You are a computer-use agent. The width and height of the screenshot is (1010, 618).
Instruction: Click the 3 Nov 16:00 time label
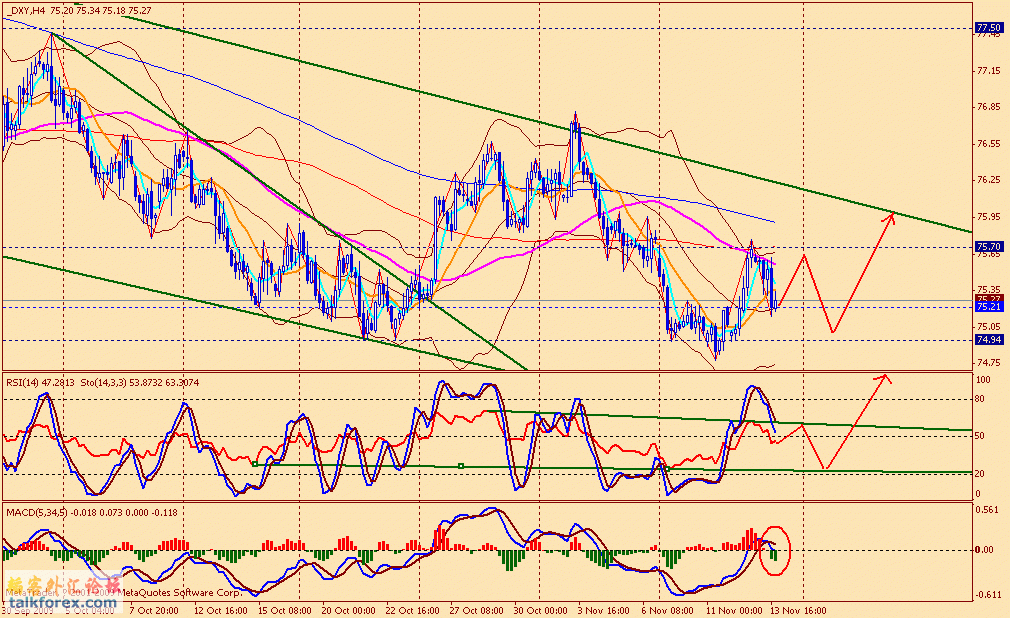[604, 610]
